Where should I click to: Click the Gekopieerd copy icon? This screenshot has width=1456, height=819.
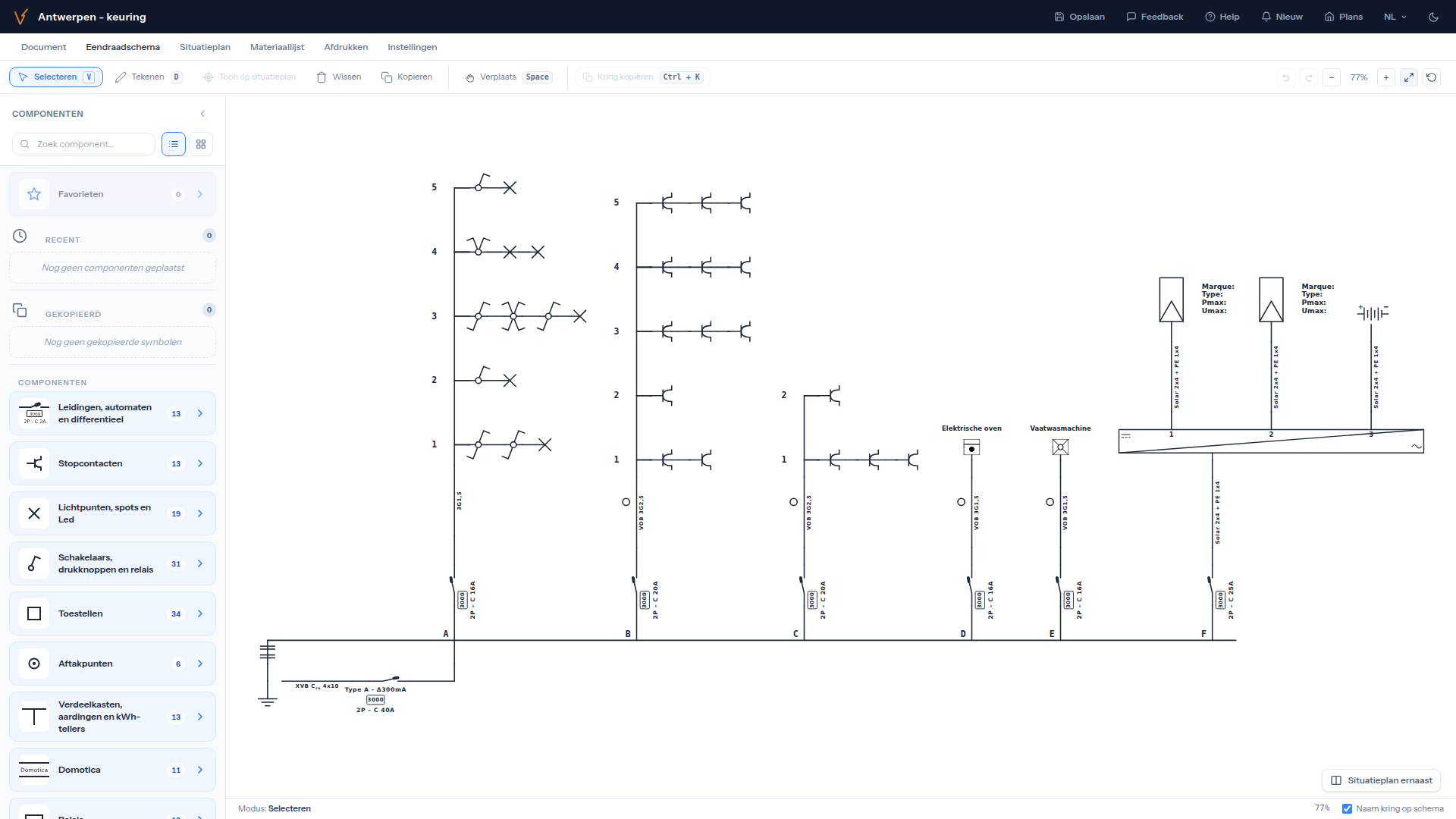point(20,310)
